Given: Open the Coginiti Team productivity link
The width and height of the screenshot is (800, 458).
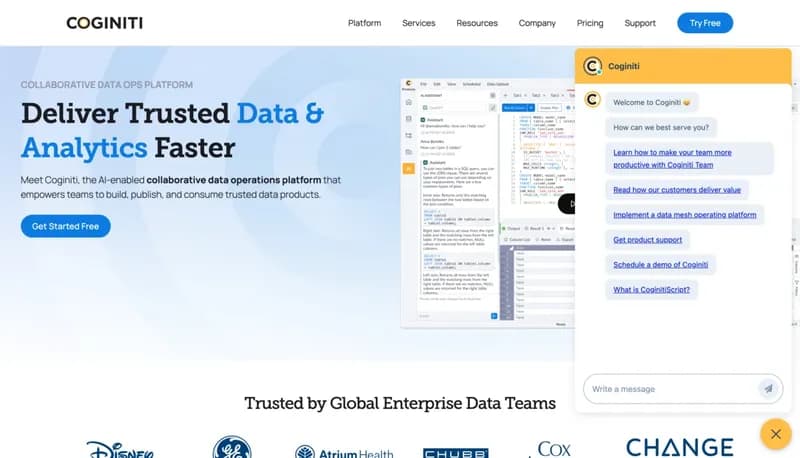Looking at the screenshot, I should click(672, 159).
